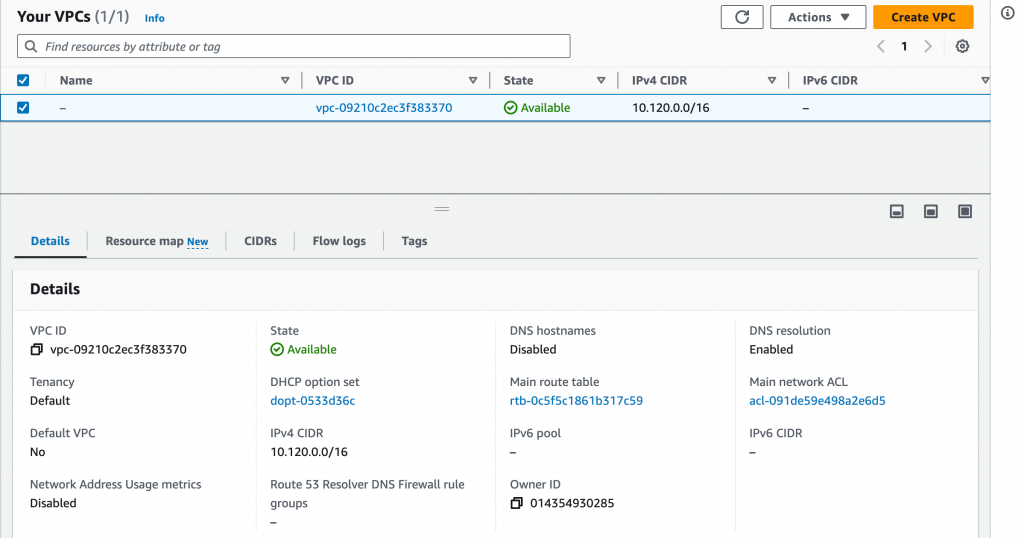Screen dimensions: 1024x538
Task: Open the Details tab
Action: [x=50, y=241]
